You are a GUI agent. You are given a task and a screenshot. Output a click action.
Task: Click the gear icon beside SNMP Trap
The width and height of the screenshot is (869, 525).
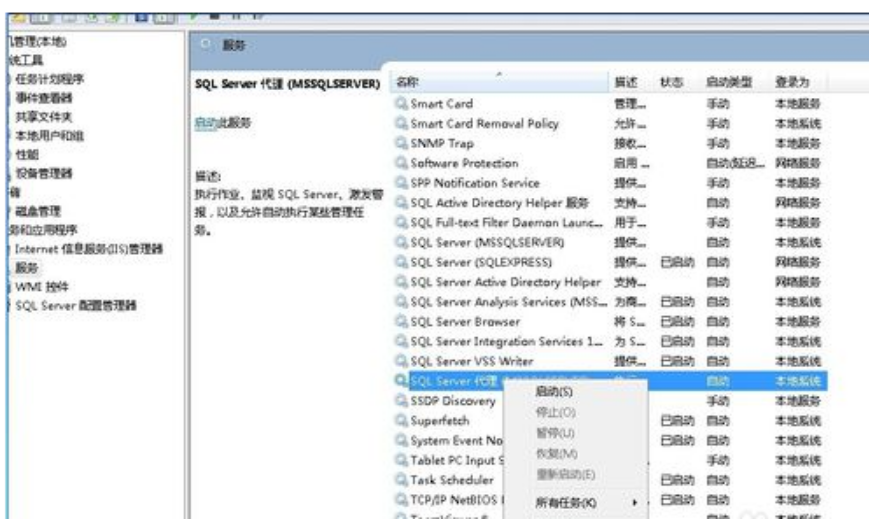pyautogui.click(x=402, y=143)
